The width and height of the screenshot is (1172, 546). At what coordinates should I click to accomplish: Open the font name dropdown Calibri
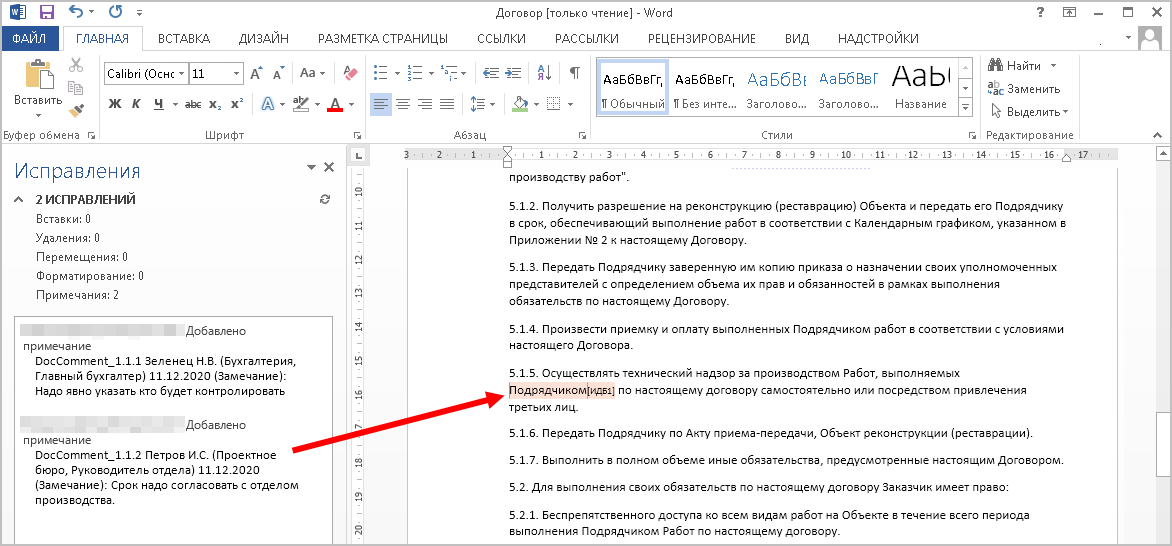pyautogui.click(x=181, y=74)
